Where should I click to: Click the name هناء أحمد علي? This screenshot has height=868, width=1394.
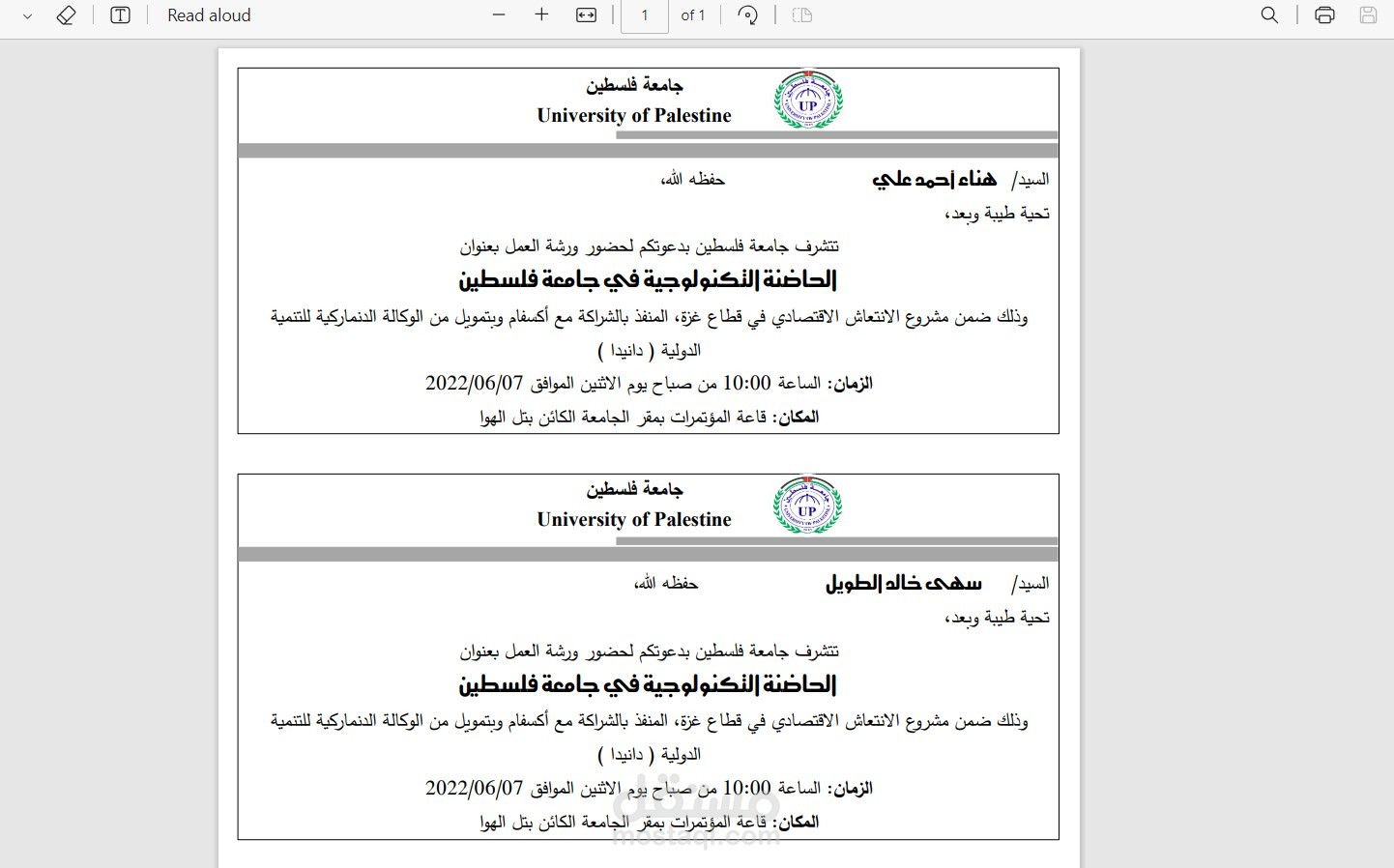(x=934, y=179)
